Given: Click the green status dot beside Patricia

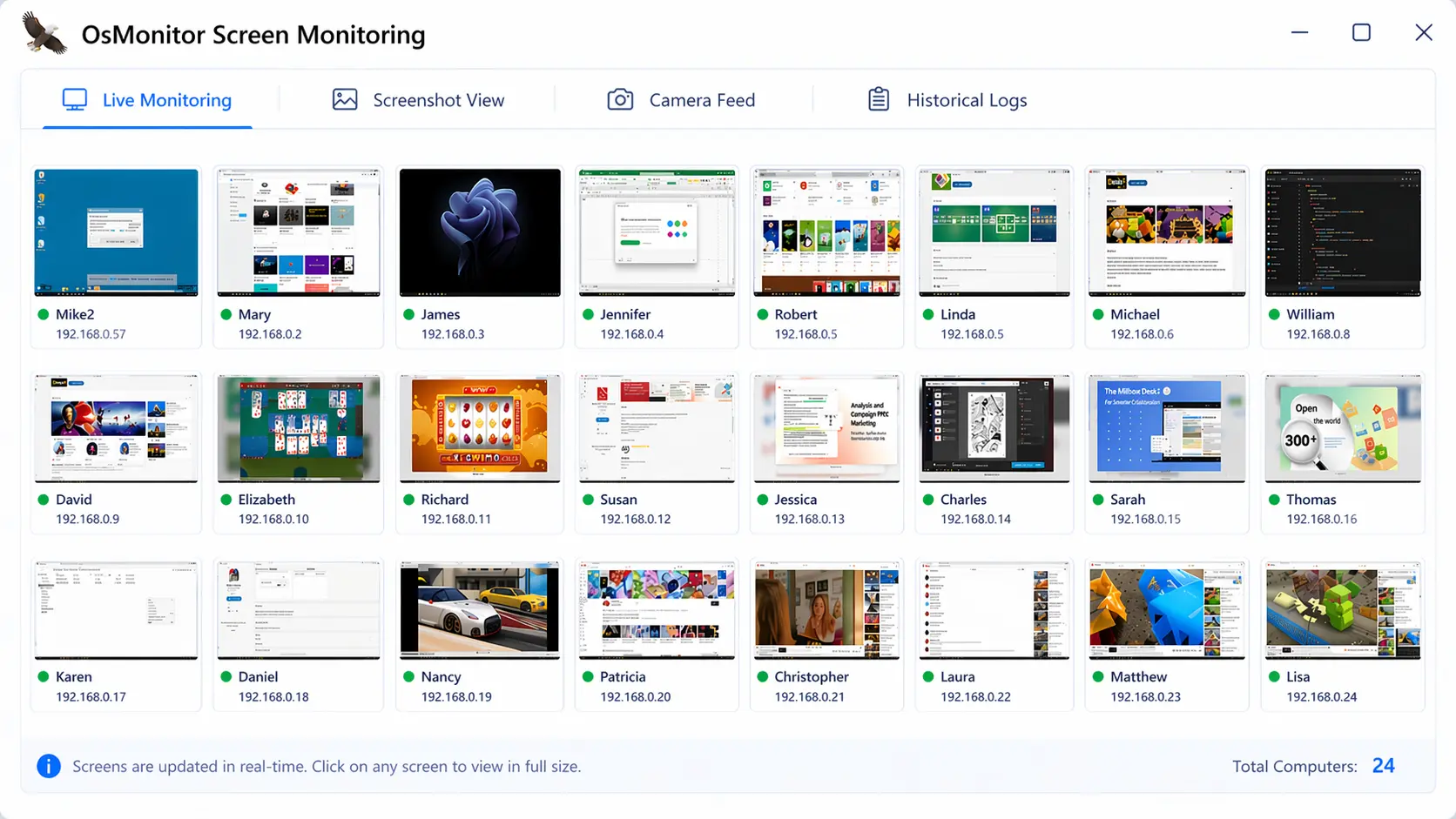Looking at the screenshot, I should coord(588,676).
